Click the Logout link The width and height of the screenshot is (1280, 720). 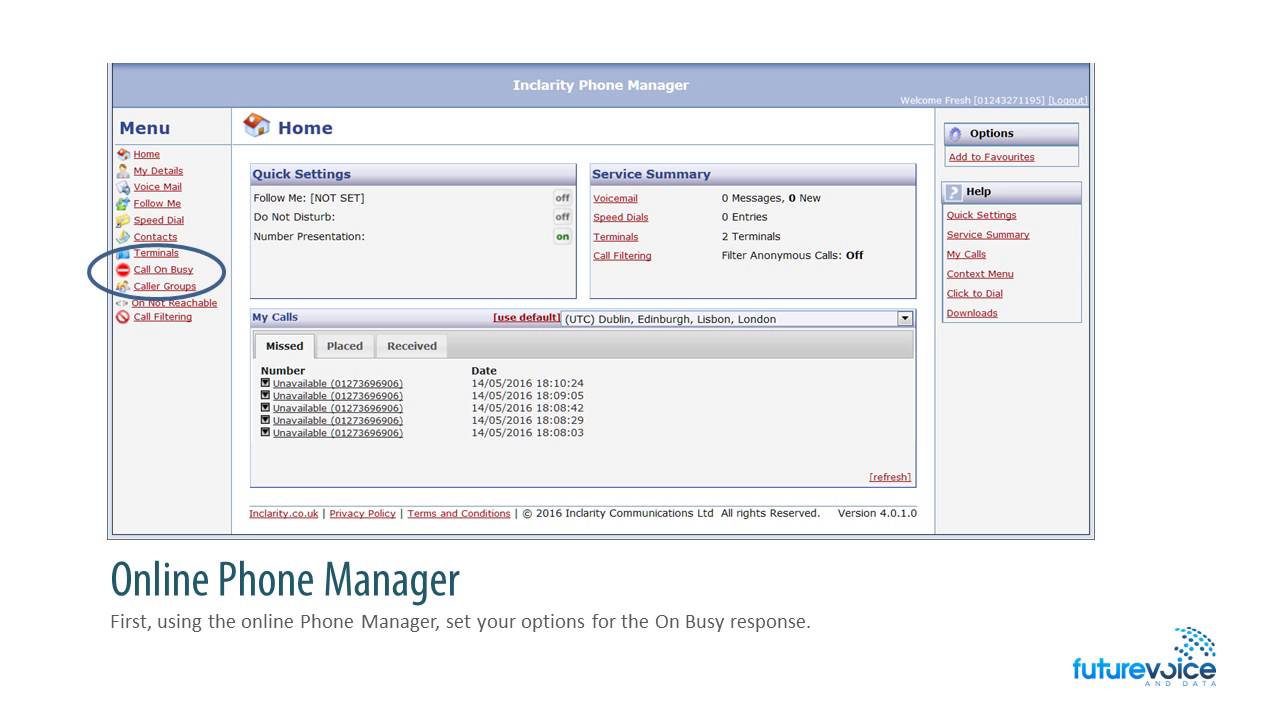click(x=1067, y=100)
